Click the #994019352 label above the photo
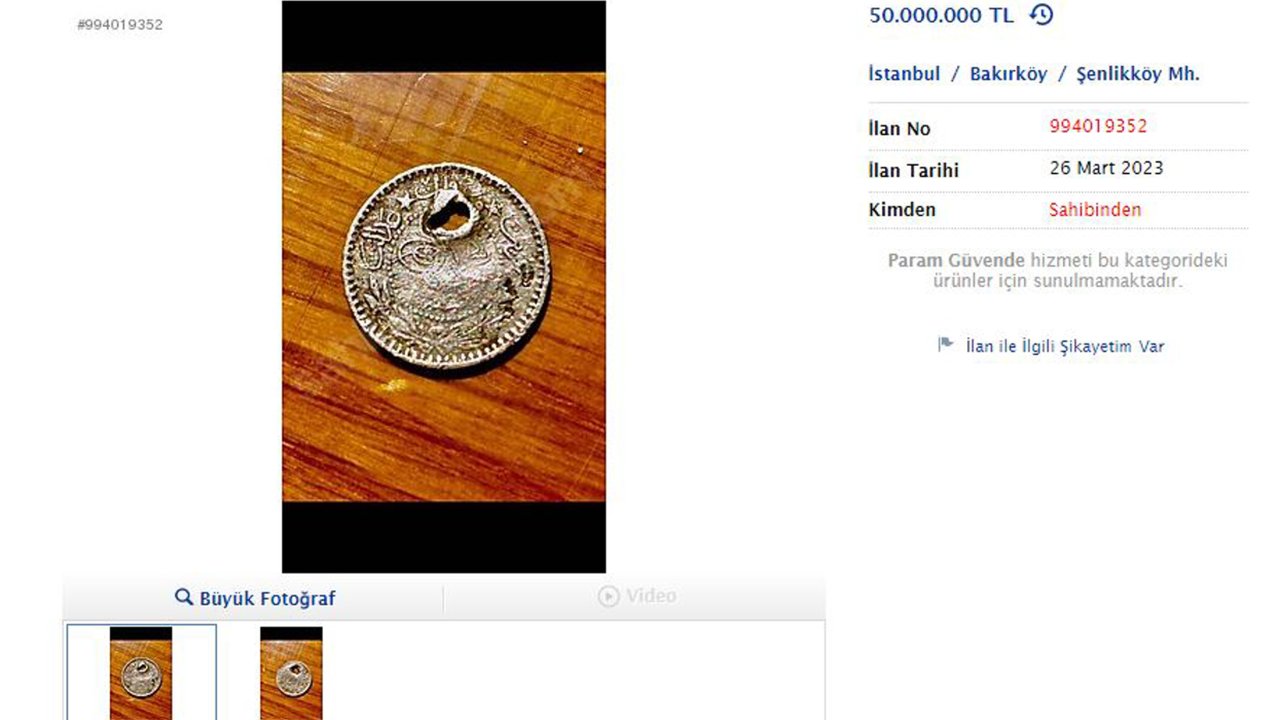The width and height of the screenshot is (1280, 720). click(120, 25)
